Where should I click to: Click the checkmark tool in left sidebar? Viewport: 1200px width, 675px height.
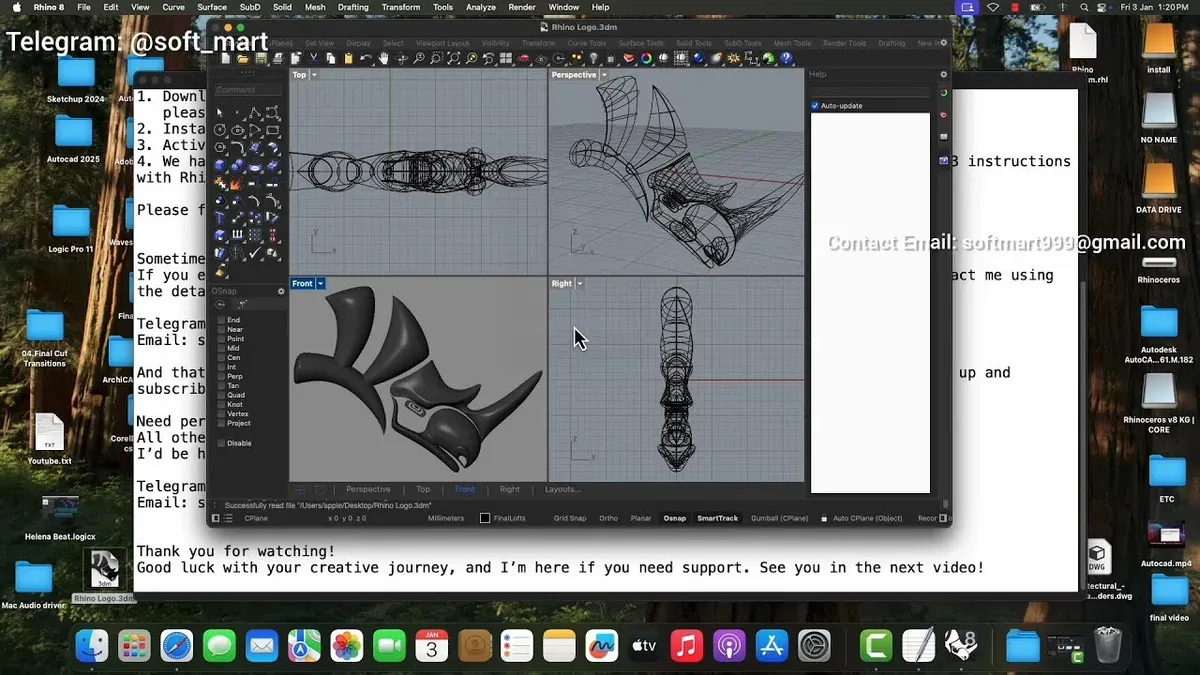256,252
